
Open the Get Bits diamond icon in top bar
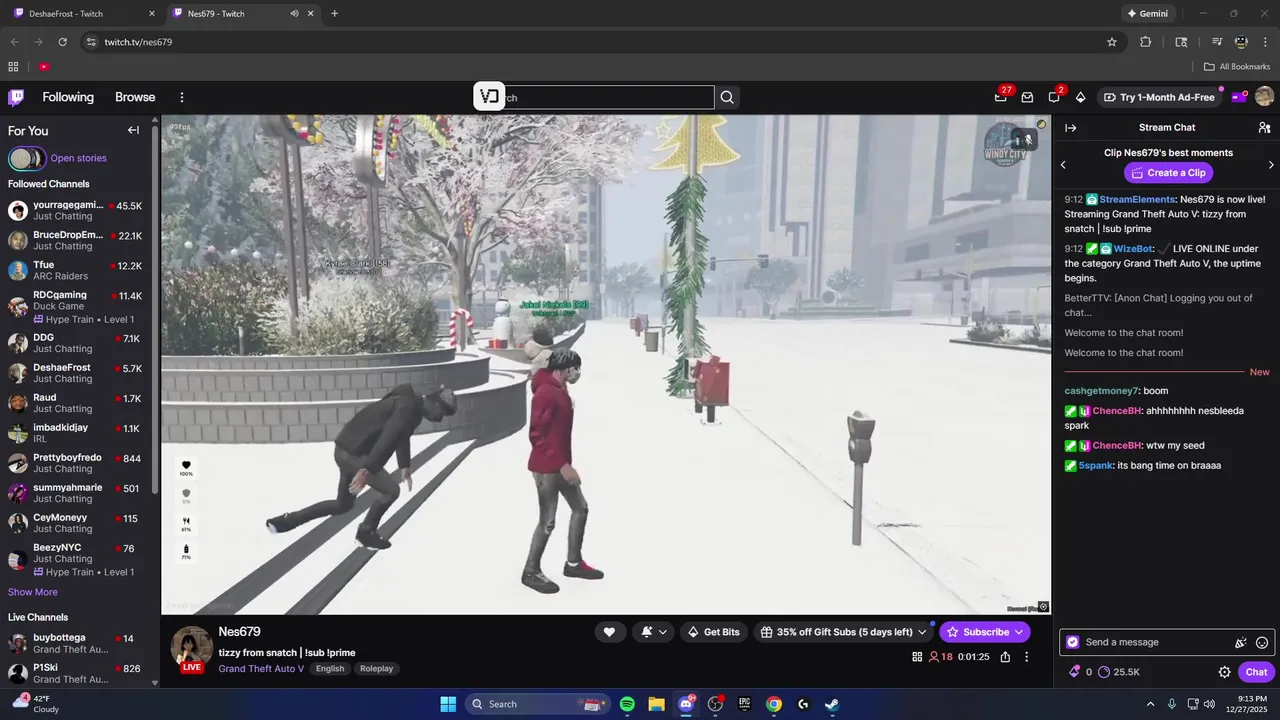[x=1080, y=97]
